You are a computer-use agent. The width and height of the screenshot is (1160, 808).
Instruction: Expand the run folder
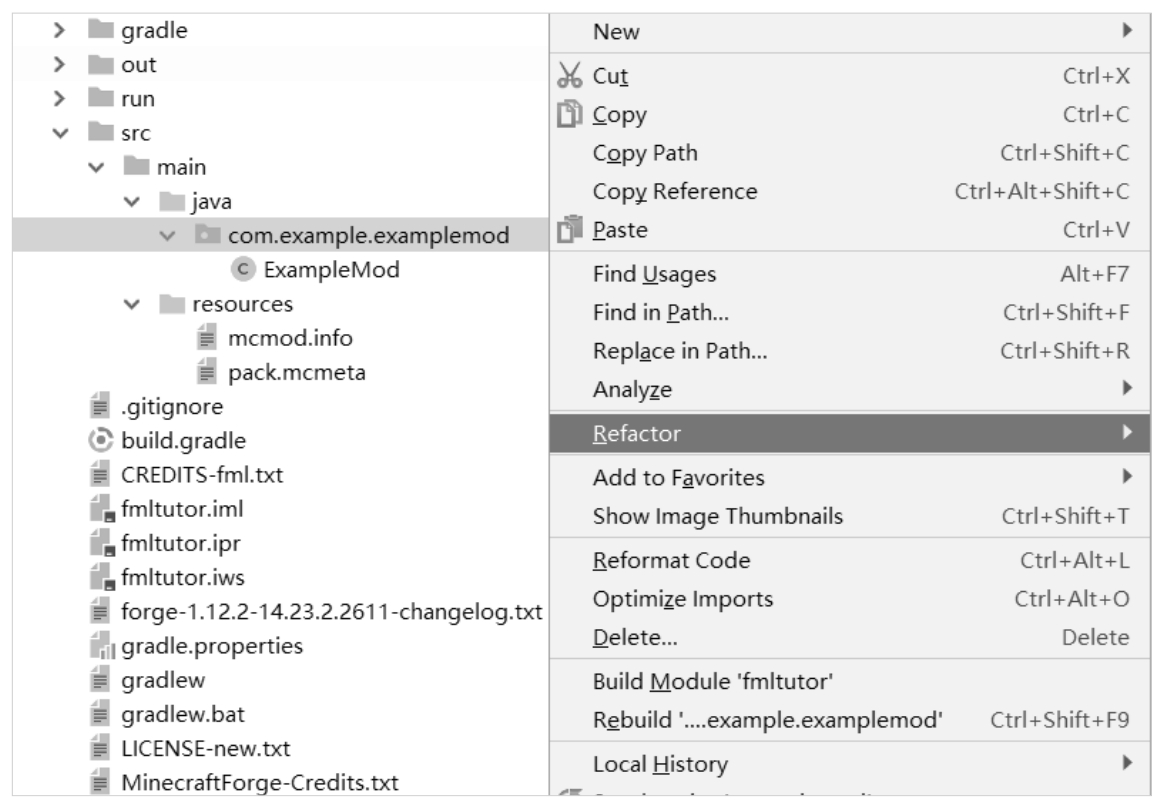pos(60,99)
